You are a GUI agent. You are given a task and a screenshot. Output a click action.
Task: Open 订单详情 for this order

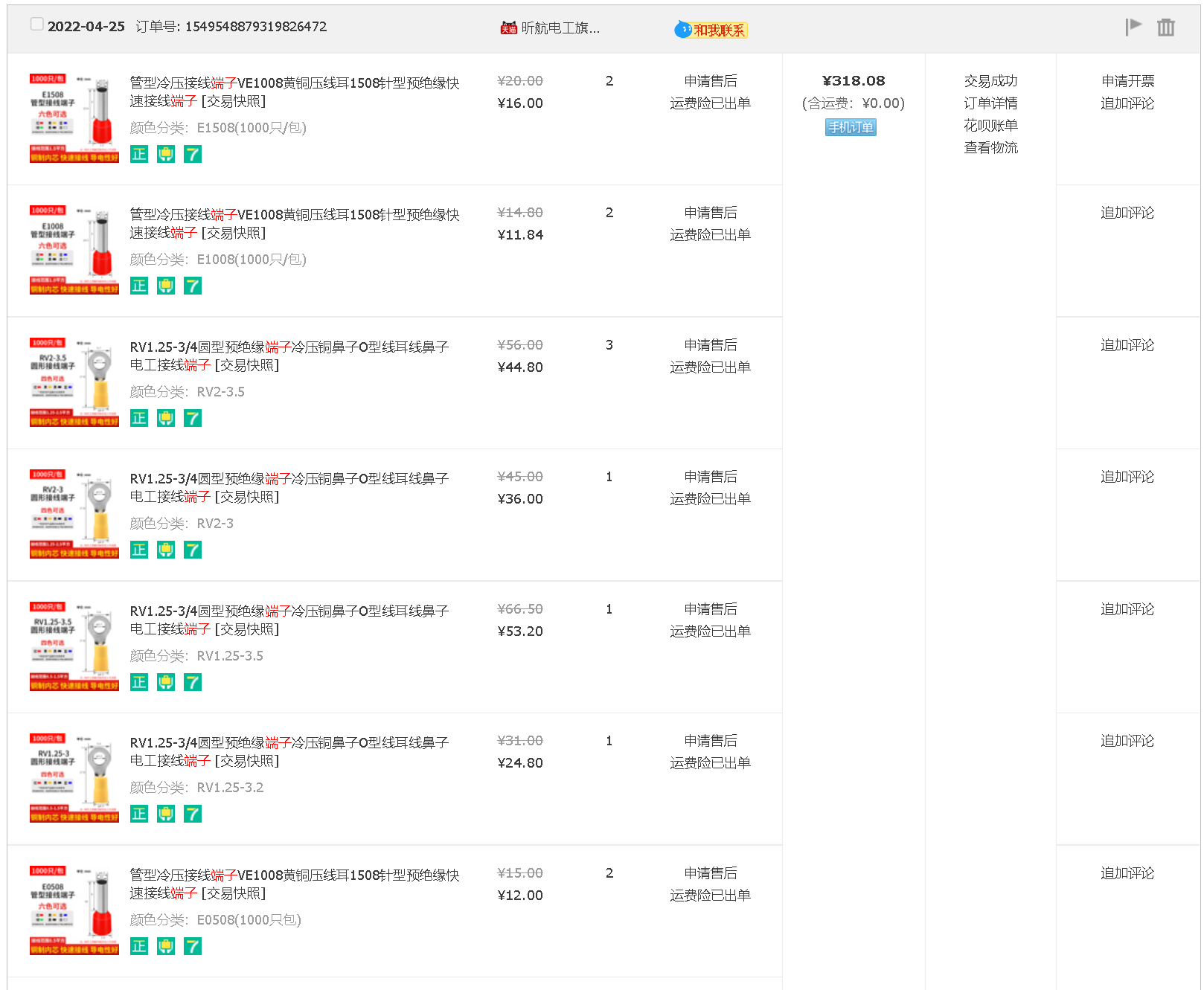(990, 103)
